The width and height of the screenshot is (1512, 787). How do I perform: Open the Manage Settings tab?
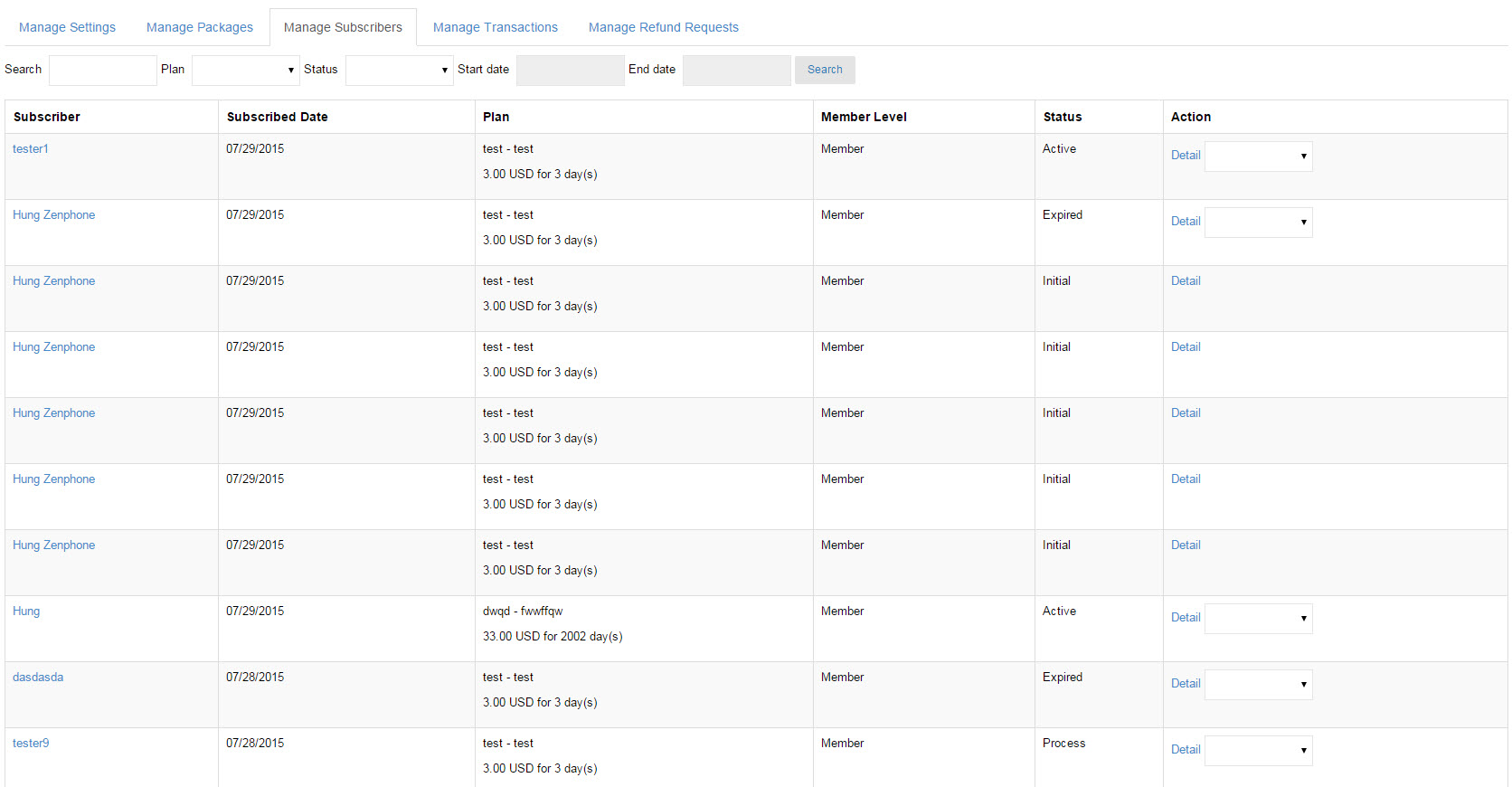point(67,27)
